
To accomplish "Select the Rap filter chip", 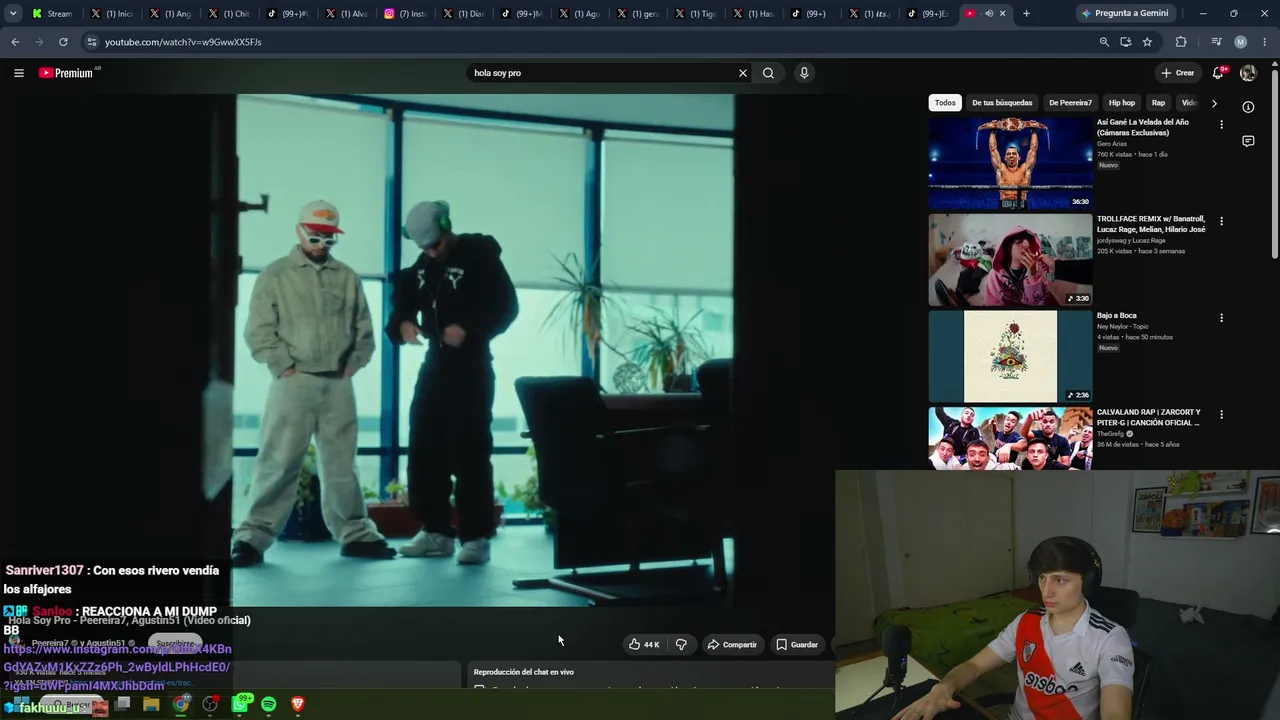I will click(x=1158, y=103).
